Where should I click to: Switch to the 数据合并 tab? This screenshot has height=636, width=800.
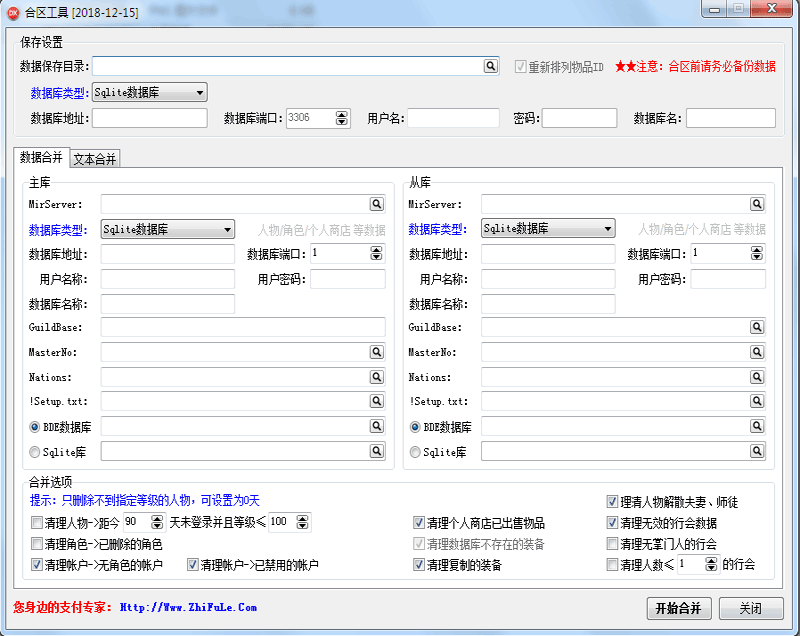point(41,157)
